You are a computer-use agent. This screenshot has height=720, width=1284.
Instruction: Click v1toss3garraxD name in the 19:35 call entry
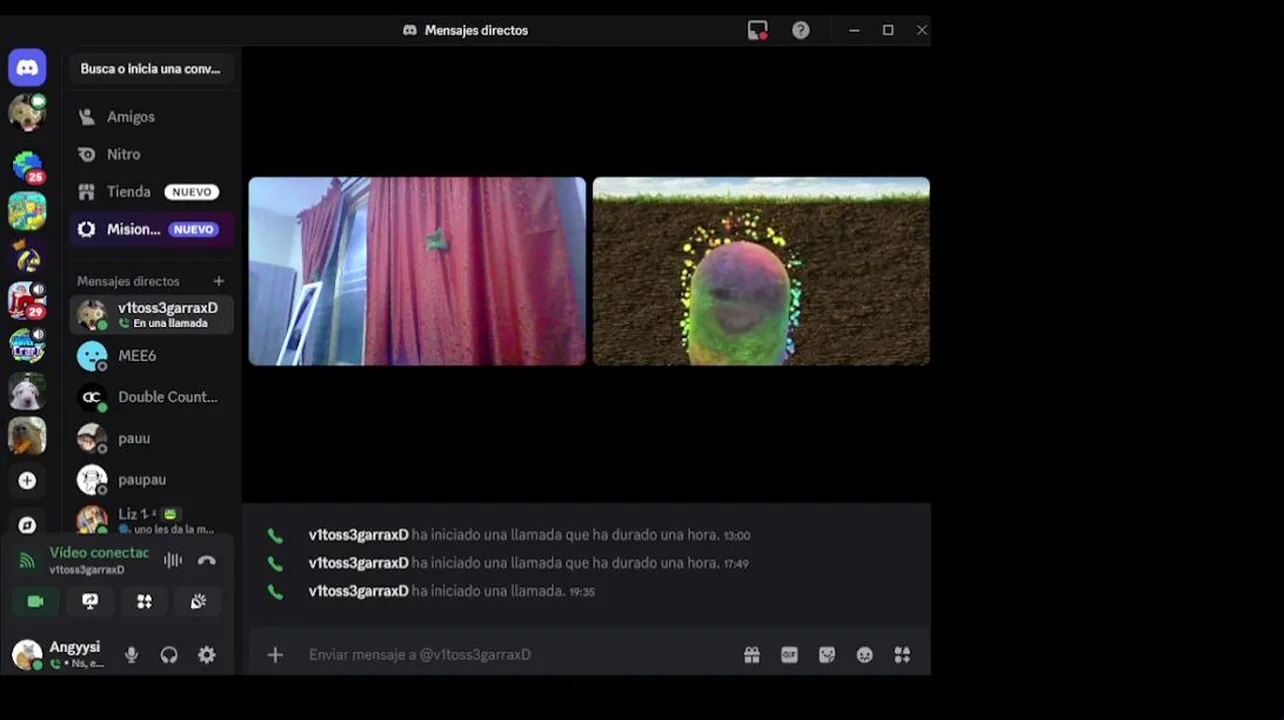click(358, 591)
